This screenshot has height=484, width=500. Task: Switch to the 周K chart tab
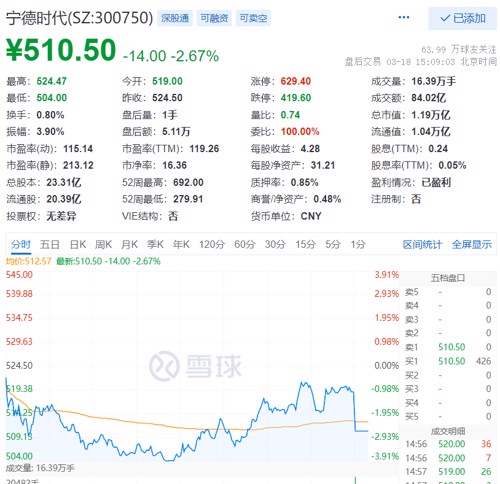(x=103, y=244)
